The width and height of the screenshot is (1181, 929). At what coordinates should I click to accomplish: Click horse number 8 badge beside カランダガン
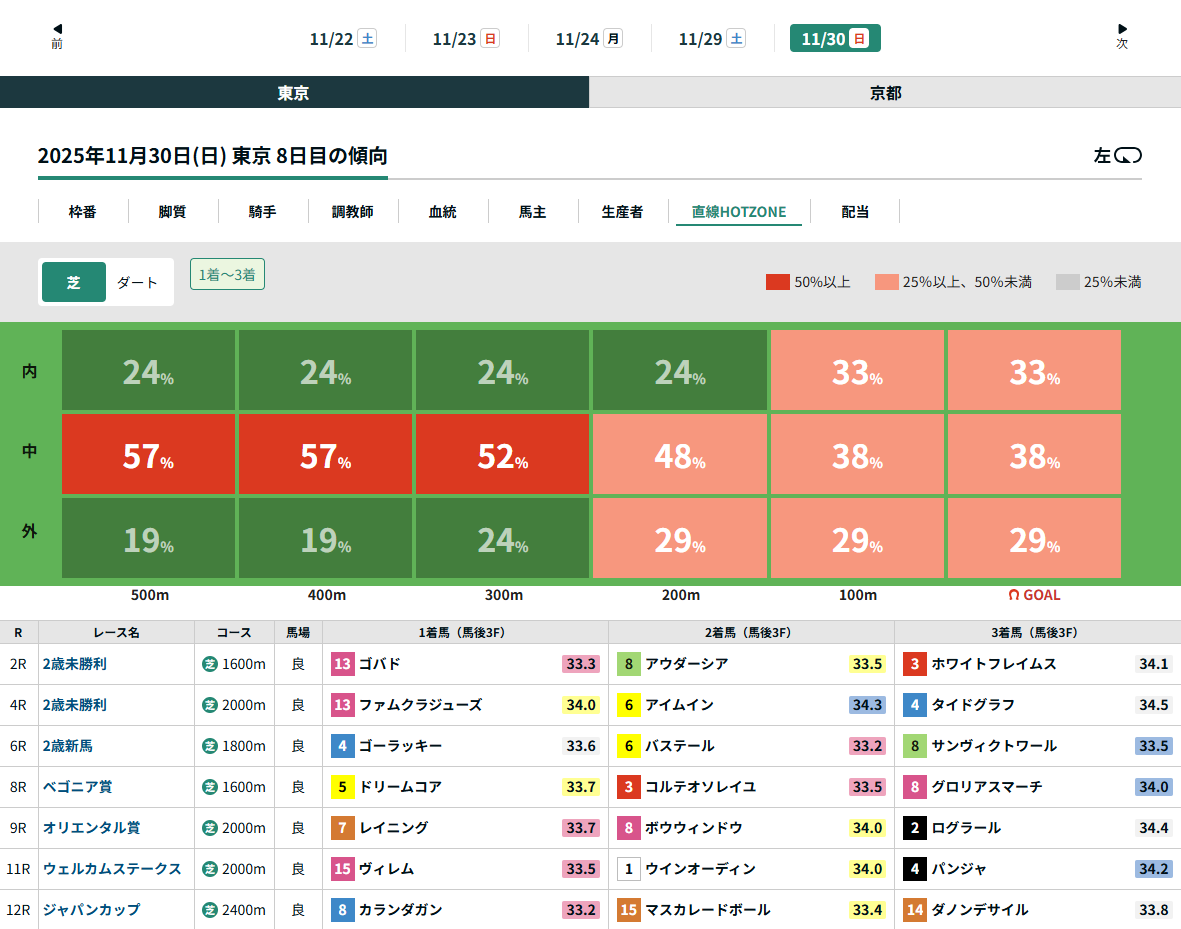click(343, 910)
